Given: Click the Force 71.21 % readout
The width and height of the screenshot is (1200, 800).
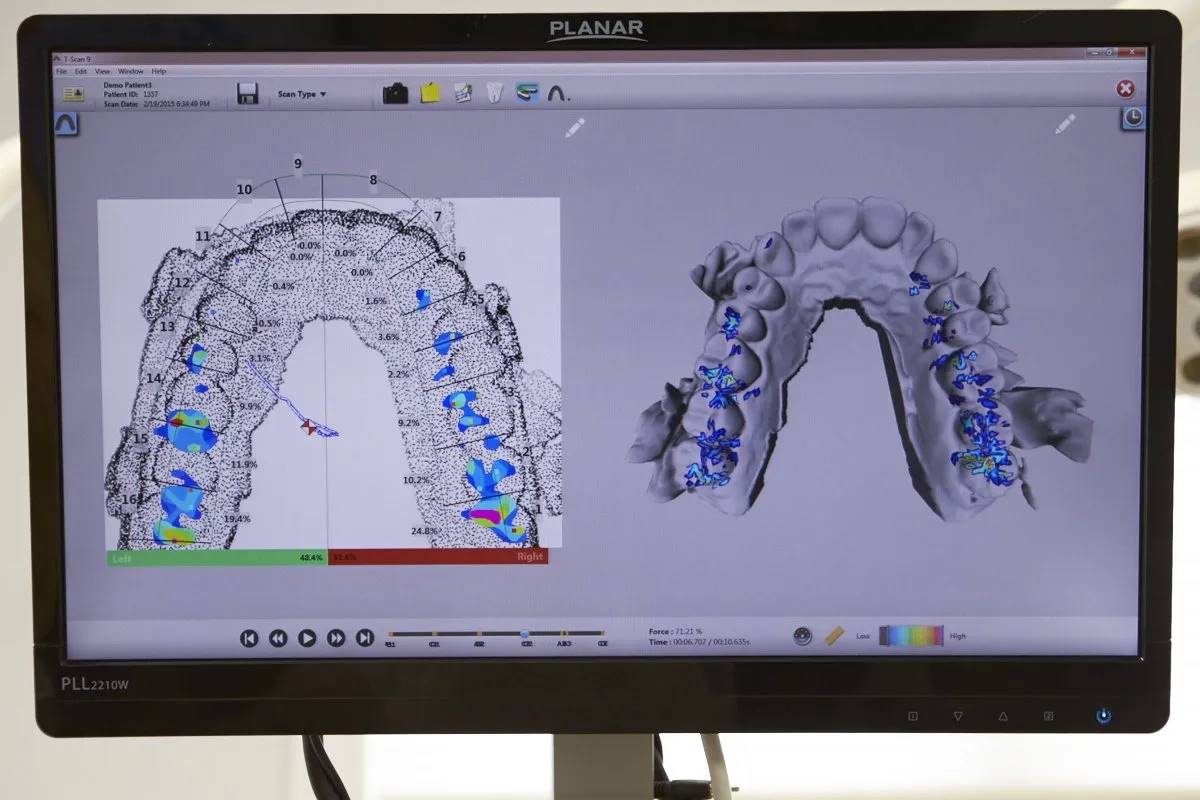Looking at the screenshot, I should pyautogui.click(x=675, y=632).
